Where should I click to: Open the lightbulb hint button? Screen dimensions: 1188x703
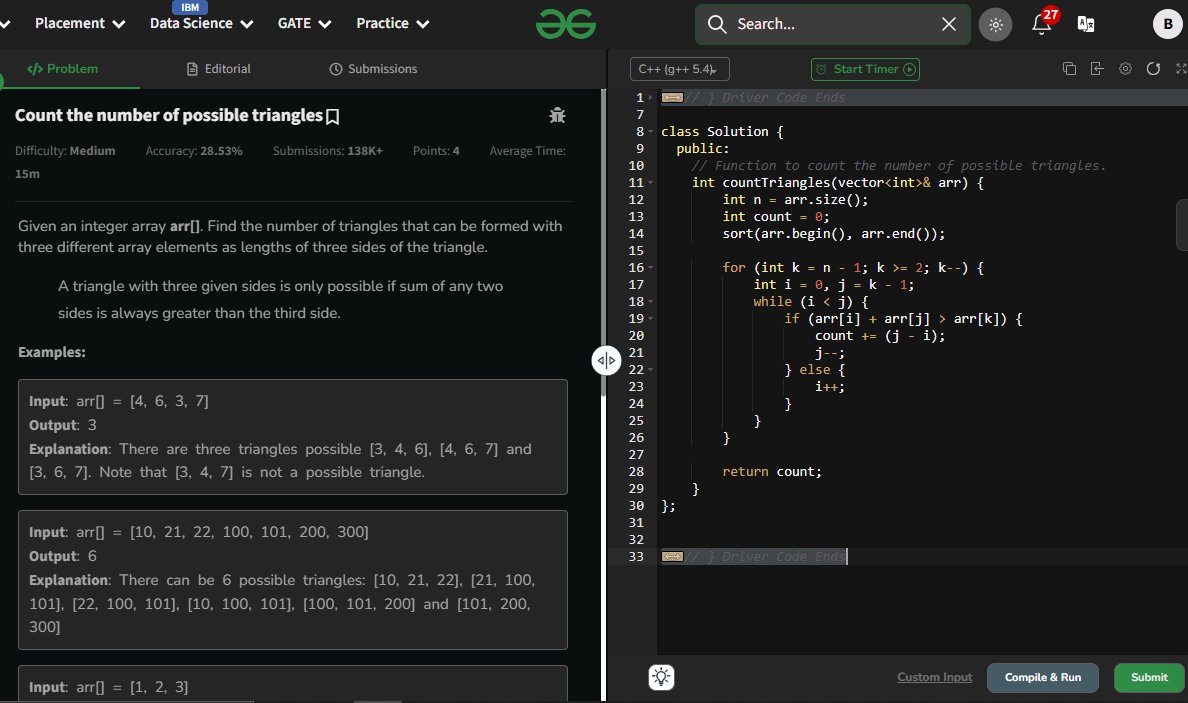click(661, 677)
